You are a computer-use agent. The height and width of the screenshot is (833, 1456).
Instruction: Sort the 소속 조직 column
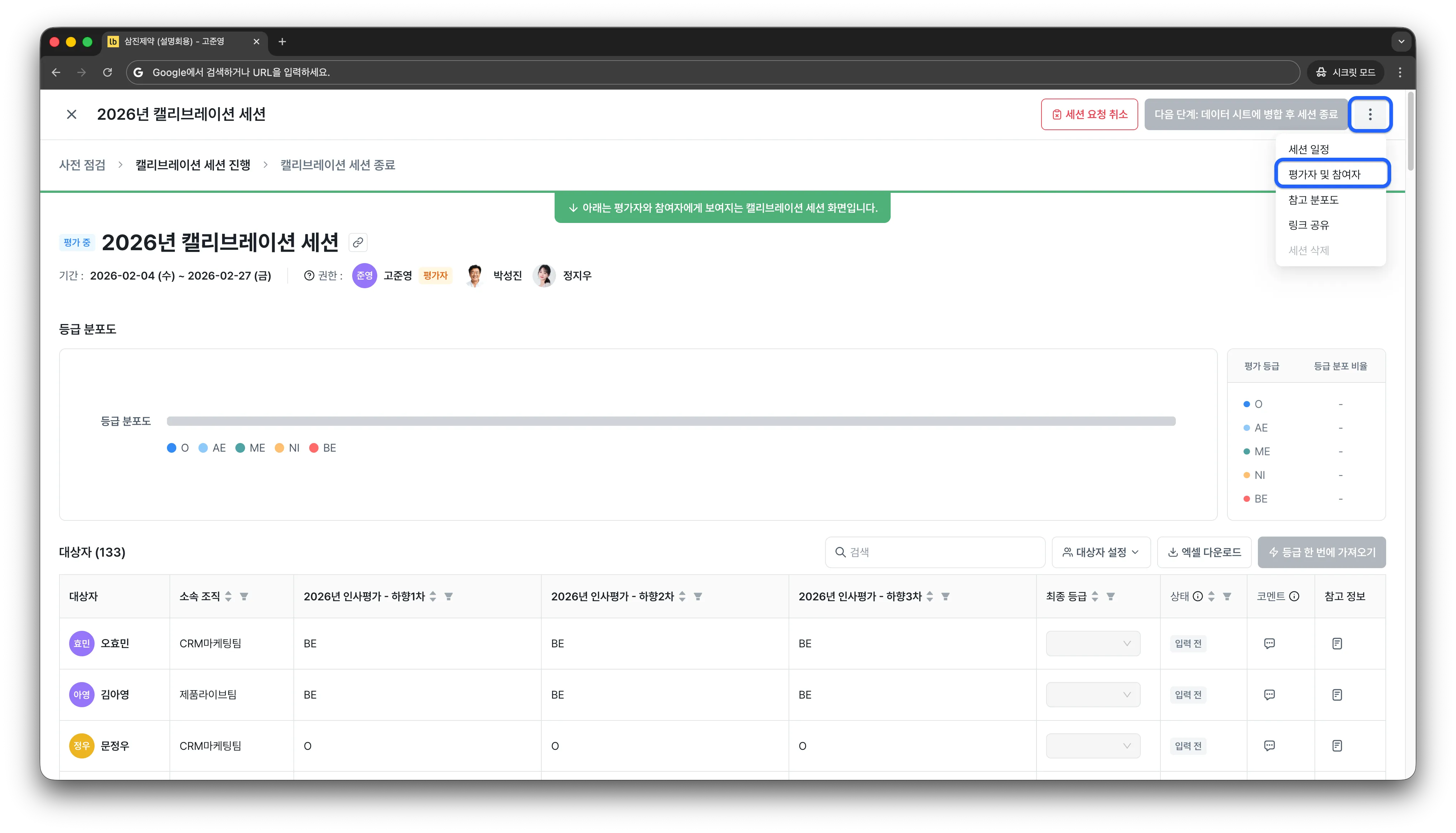[228, 596]
